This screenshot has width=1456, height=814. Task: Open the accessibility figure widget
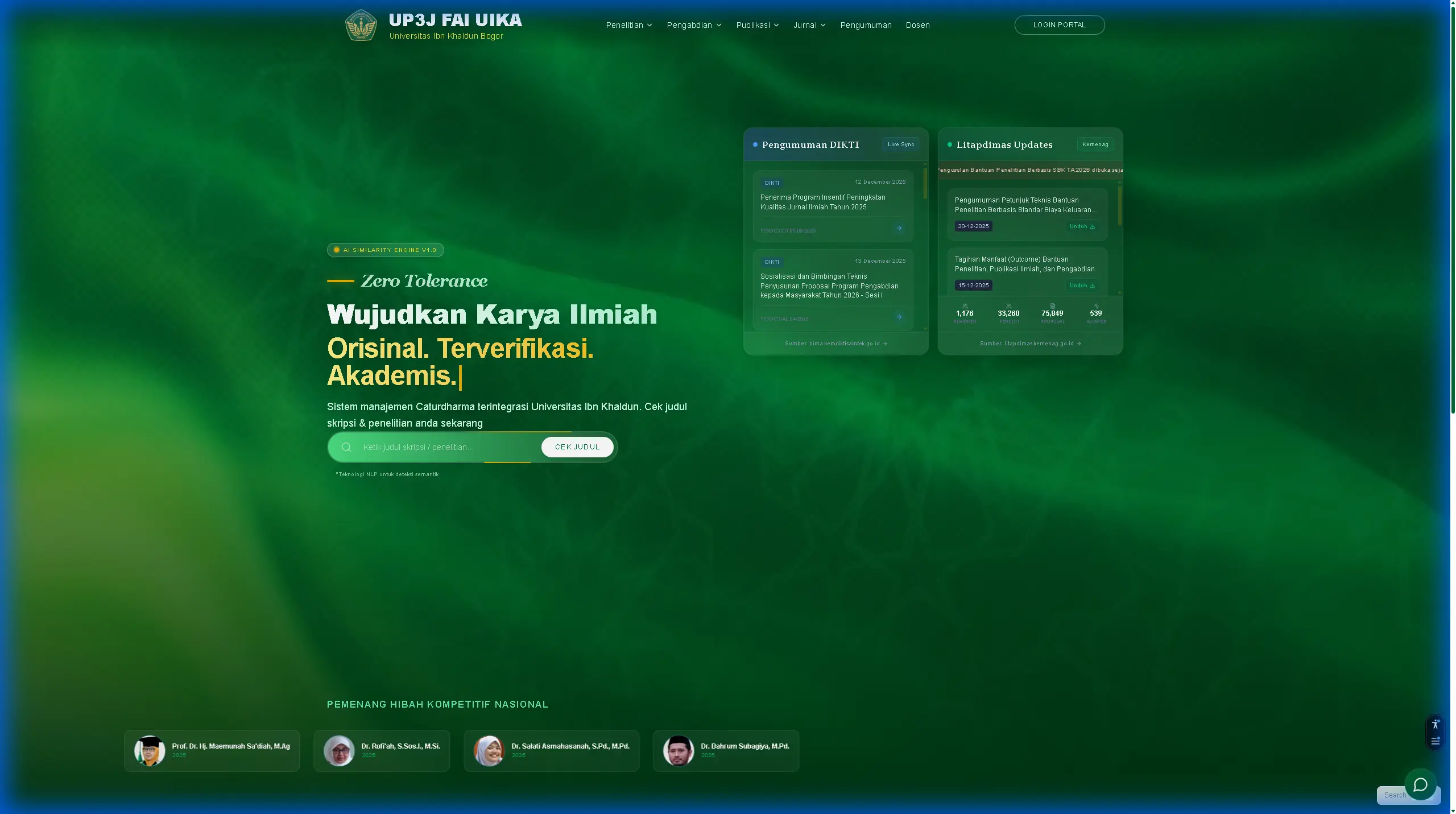pyautogui.click(x=1435, y=724)
